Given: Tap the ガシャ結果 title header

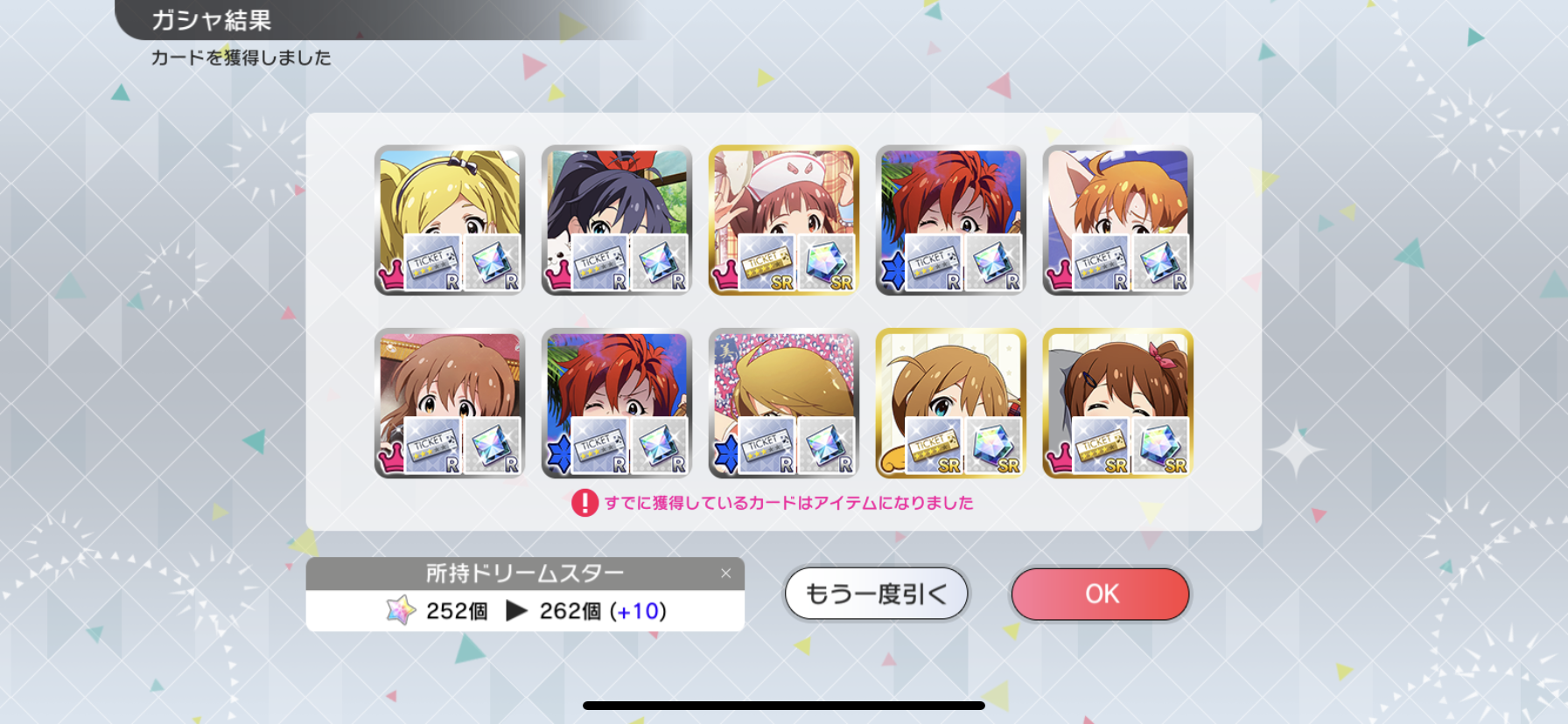Looking at the screenshot, I should click(211, 20).
